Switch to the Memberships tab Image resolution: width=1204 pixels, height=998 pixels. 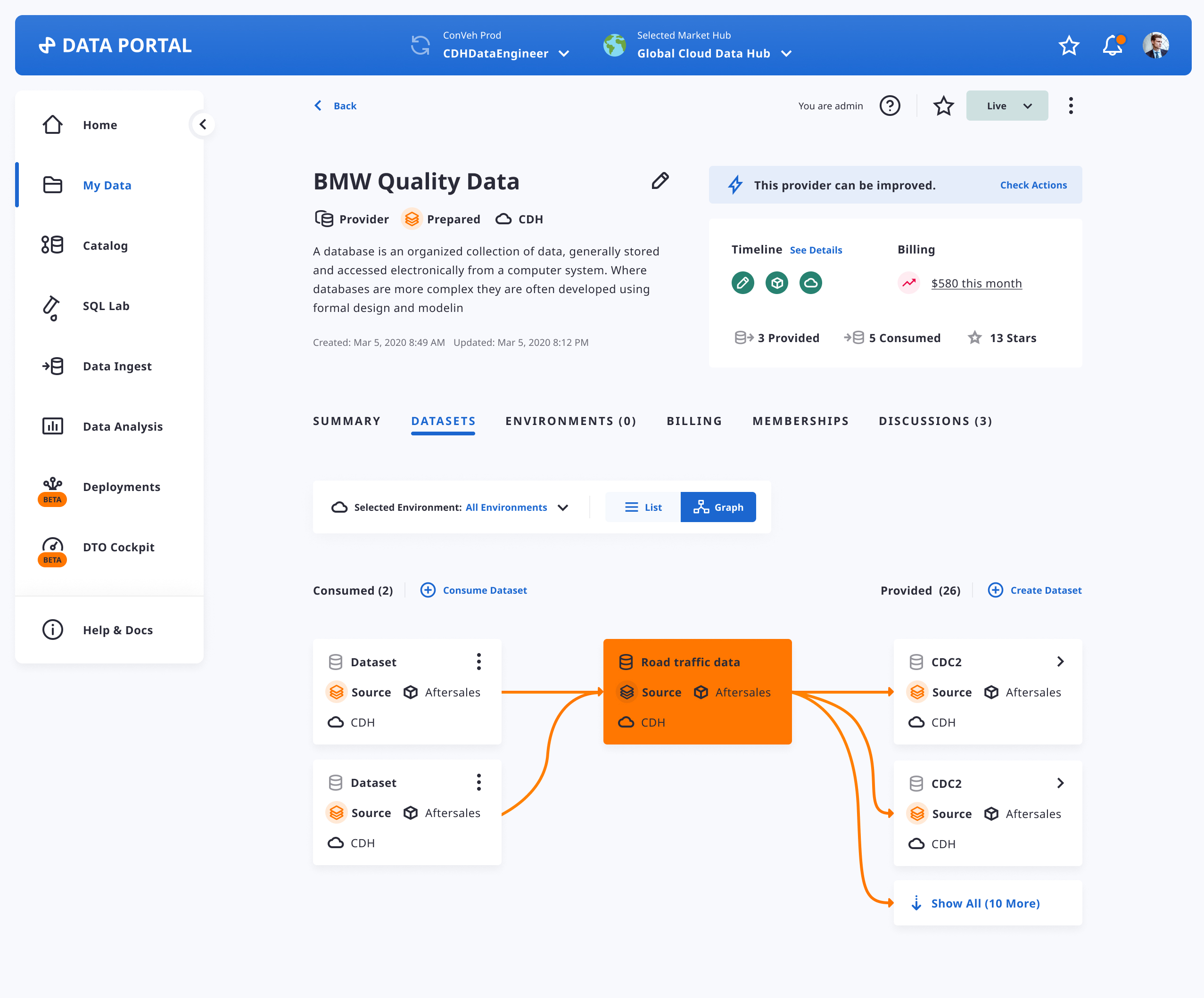800,421
